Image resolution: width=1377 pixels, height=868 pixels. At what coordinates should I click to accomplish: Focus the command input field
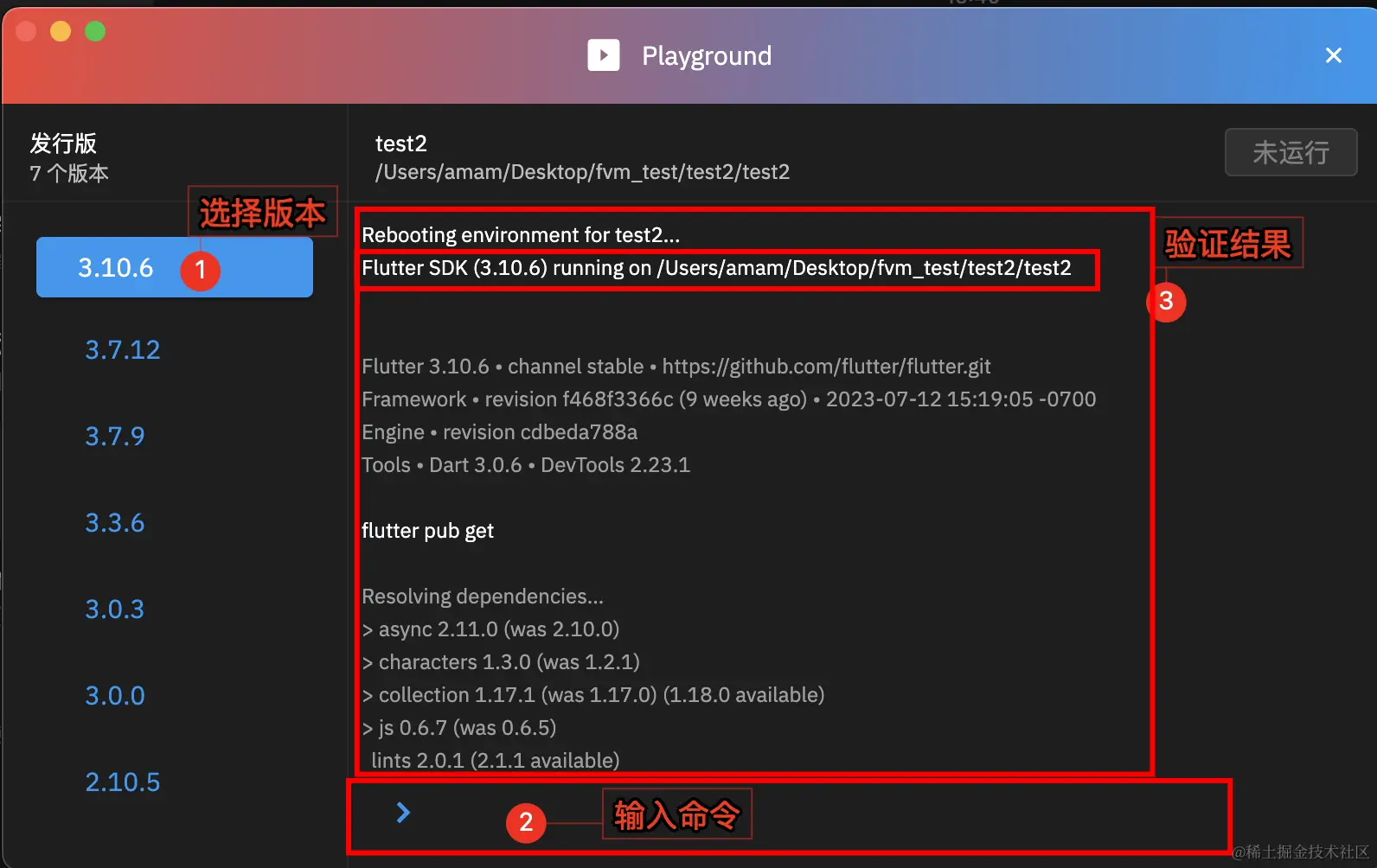(x=789, y=816)
